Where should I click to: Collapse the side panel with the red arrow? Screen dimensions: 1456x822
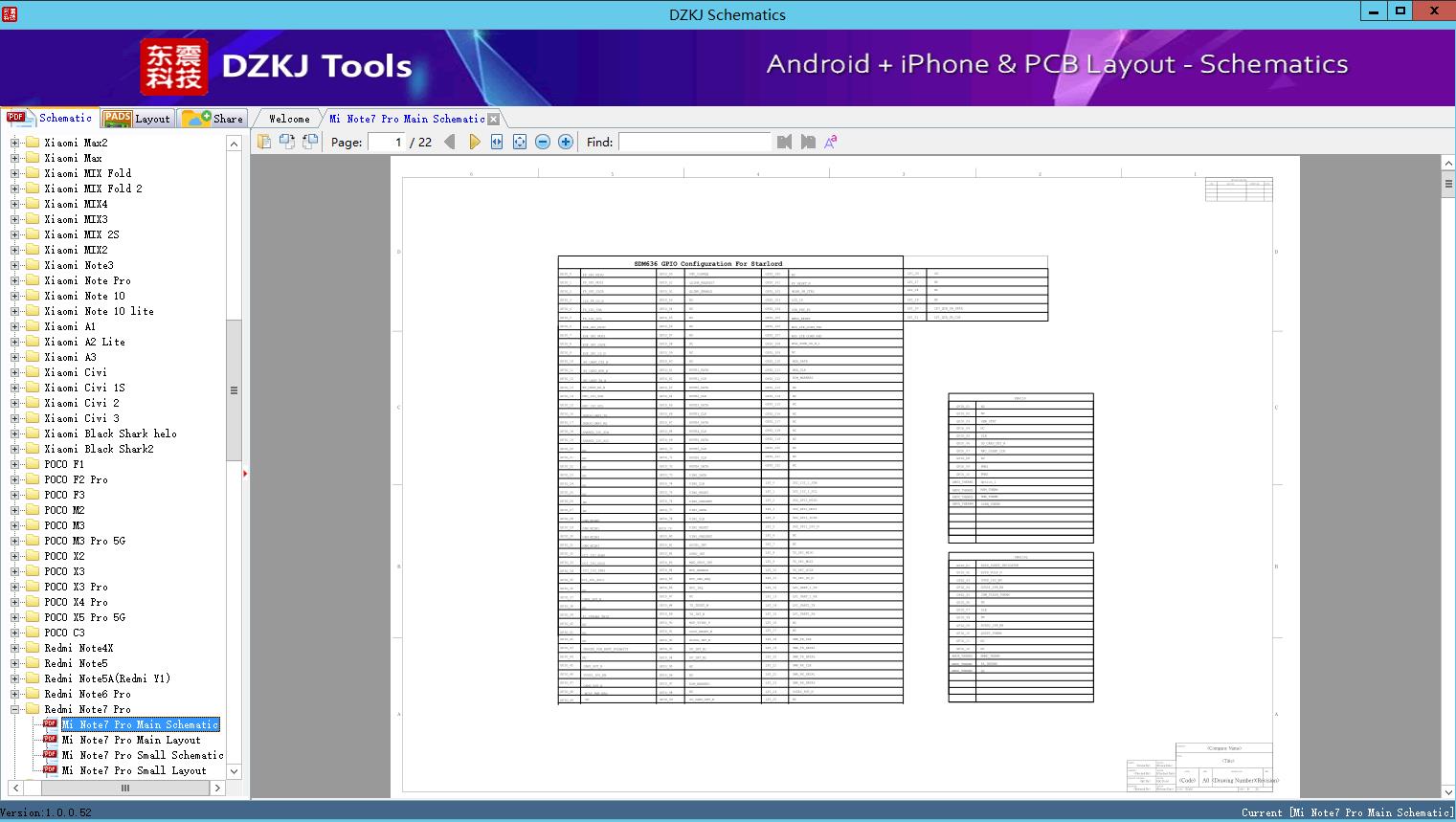pyautogui.click(x=245, y=474)
